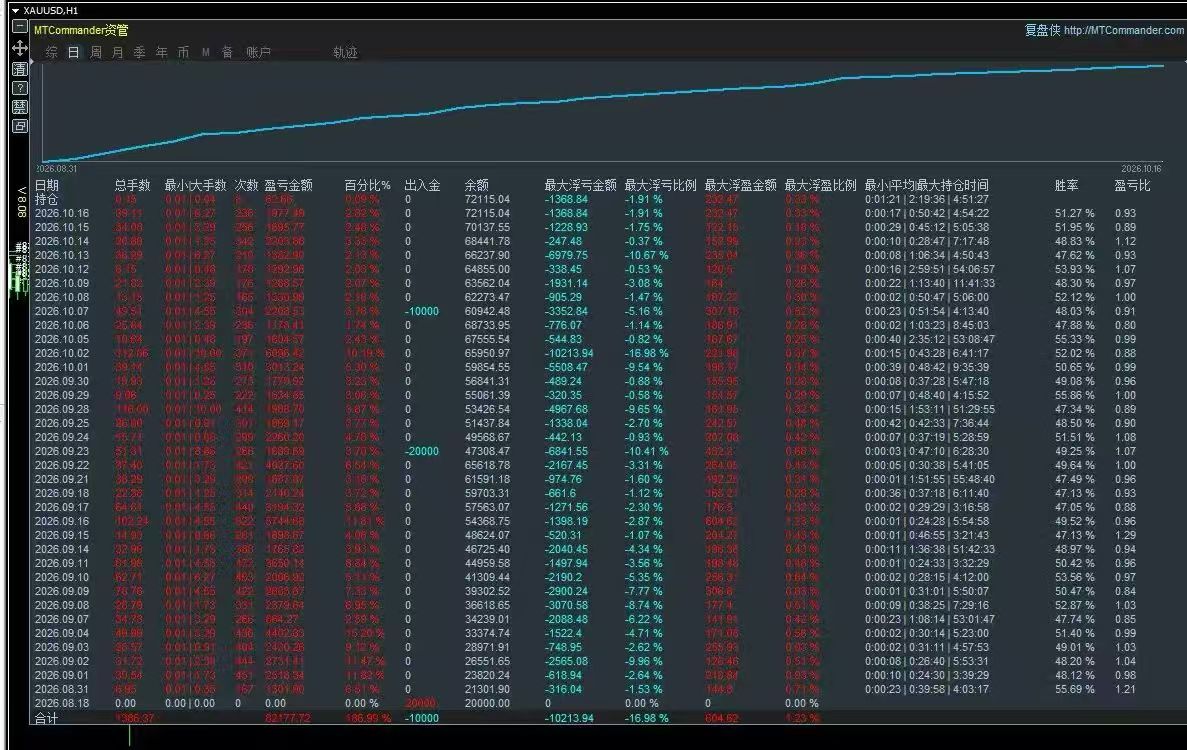Collapse the panel with the minus icon

click(x=20, y=27)
